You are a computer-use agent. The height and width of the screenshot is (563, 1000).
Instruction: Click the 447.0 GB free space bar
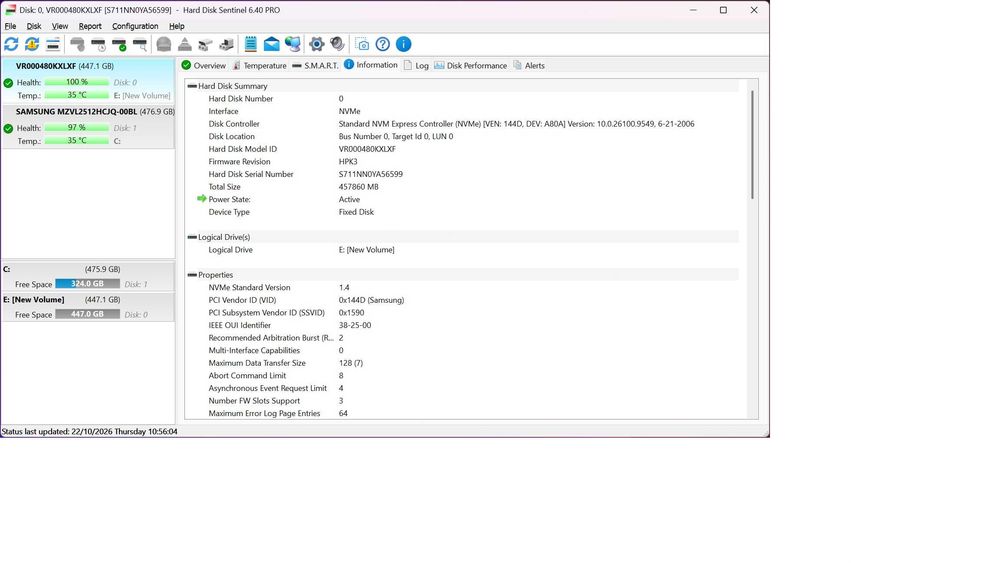coord(87,314)
